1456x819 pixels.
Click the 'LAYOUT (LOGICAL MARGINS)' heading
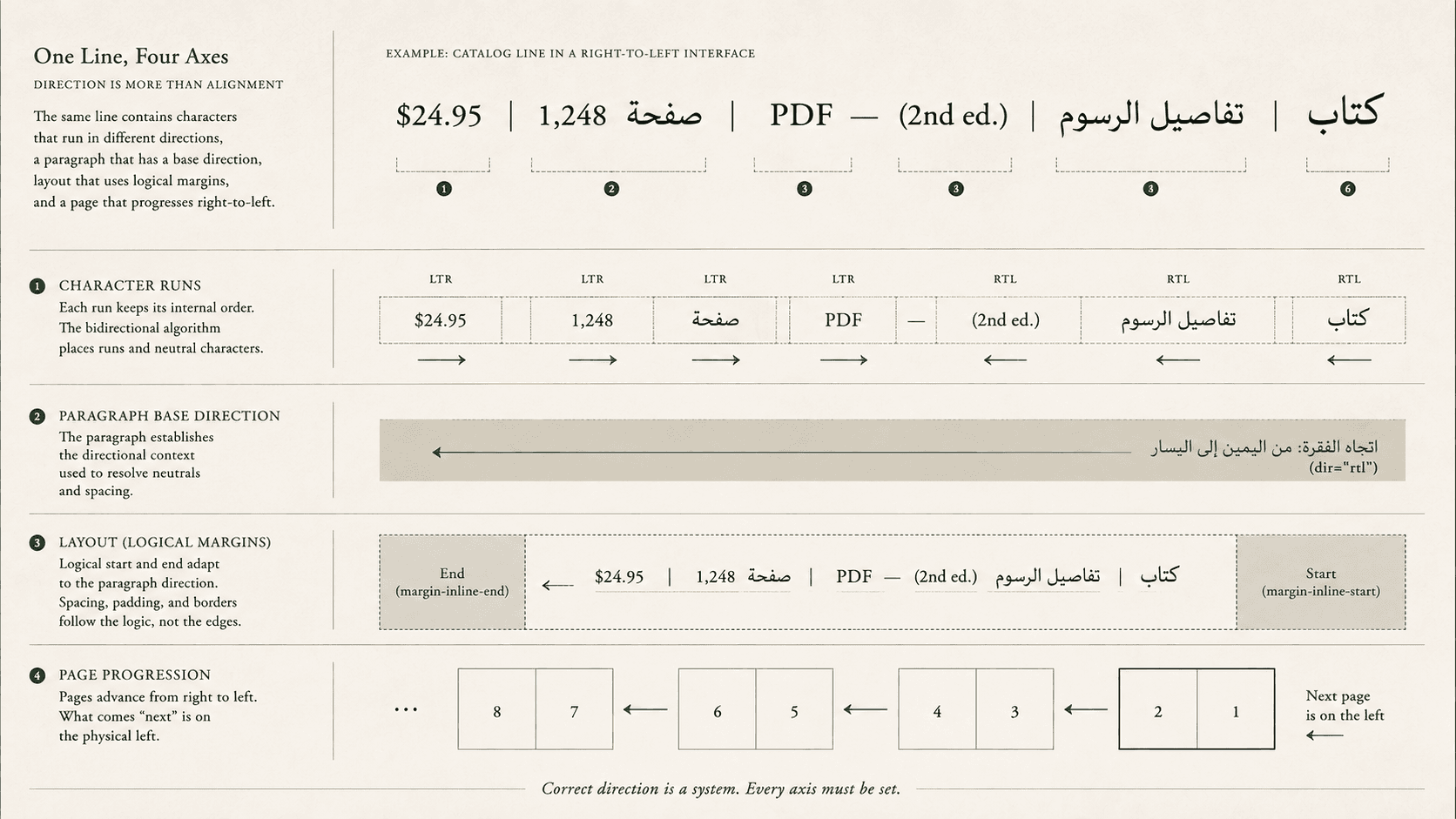165,542
